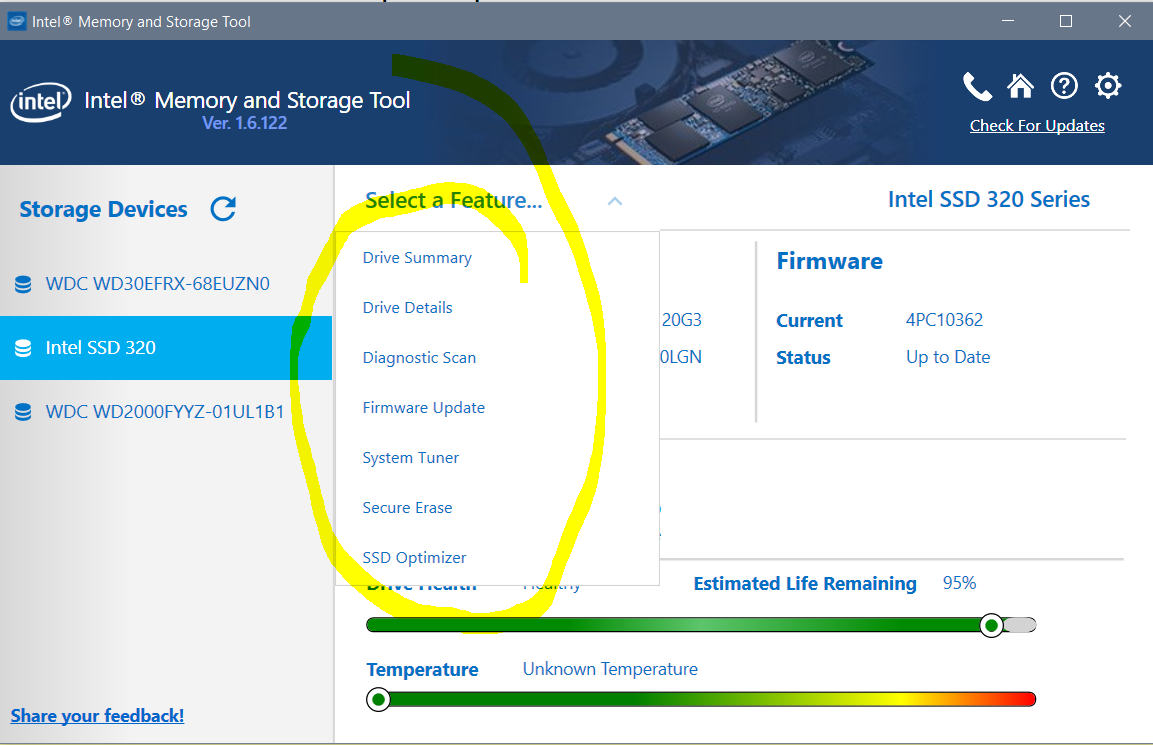Choose Firmware Update from the feature menu
Screen dimensions: 1153x745
[x=424, y=407]
